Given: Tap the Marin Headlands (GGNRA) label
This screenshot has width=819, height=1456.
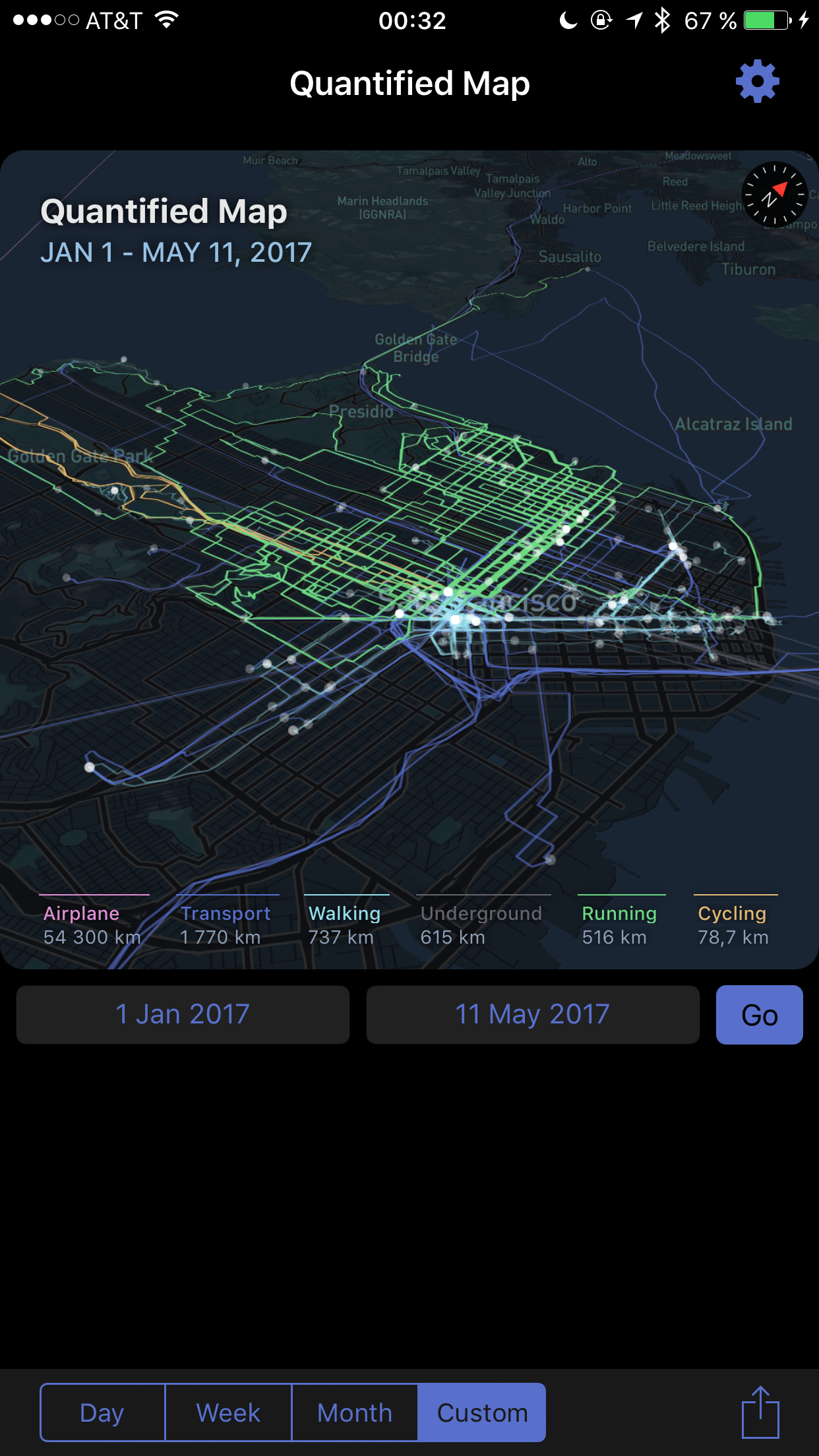Looking at the screenshot, I should [x=382, y=207].
